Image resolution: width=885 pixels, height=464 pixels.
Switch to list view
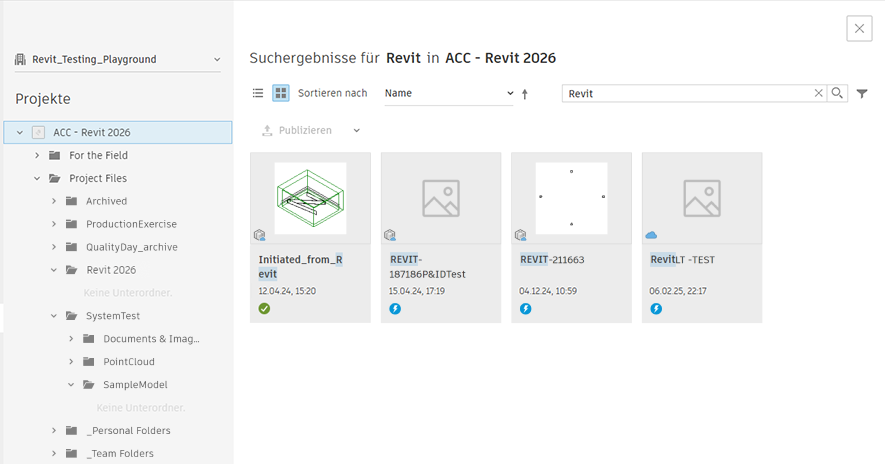click(258, 93)
